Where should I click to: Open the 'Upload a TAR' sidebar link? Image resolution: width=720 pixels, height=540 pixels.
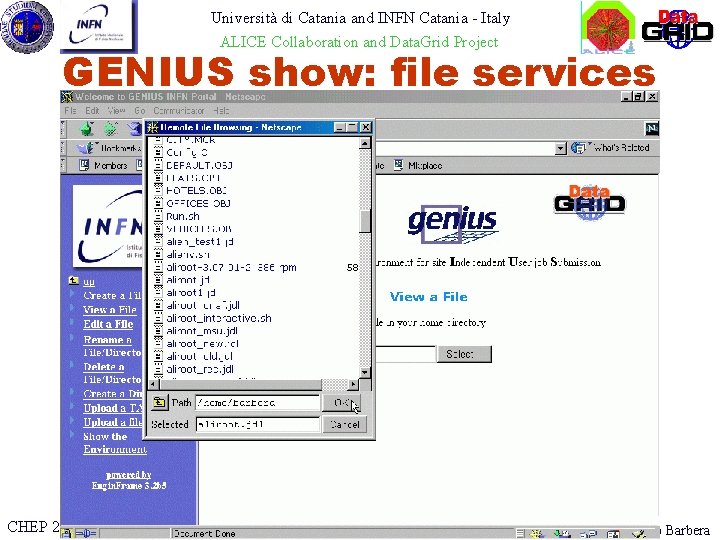click(x=112, y=408)
